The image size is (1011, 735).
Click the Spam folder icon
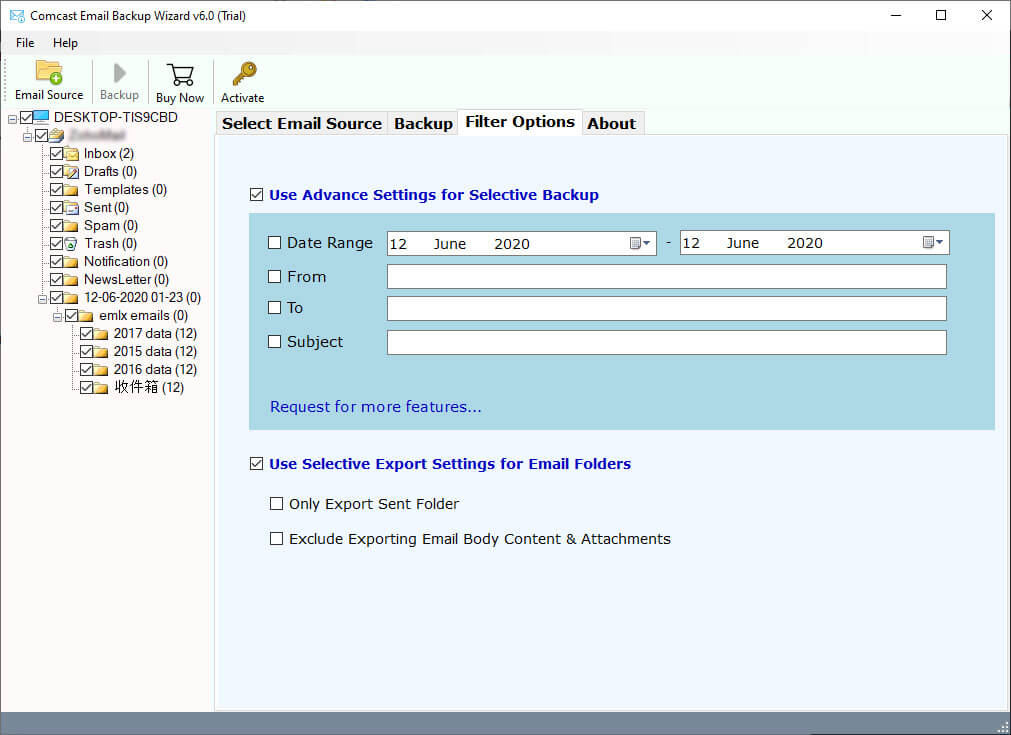[x=72, y=226]
